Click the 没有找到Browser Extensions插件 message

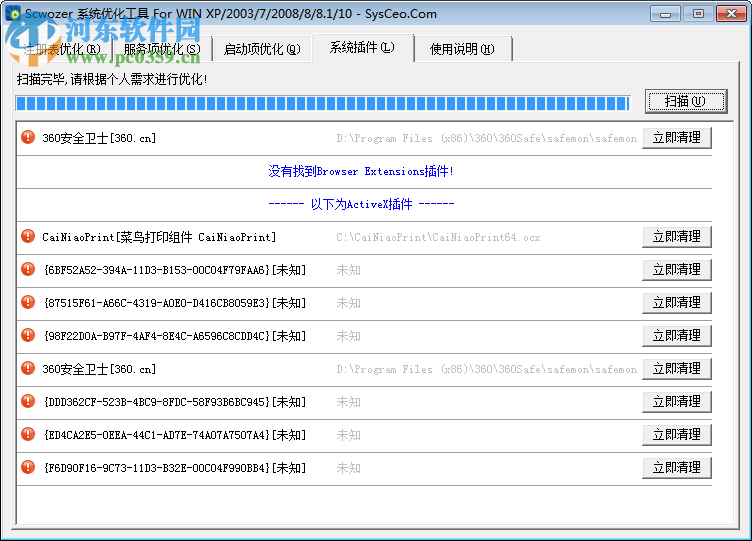click(x=361, y=171)
